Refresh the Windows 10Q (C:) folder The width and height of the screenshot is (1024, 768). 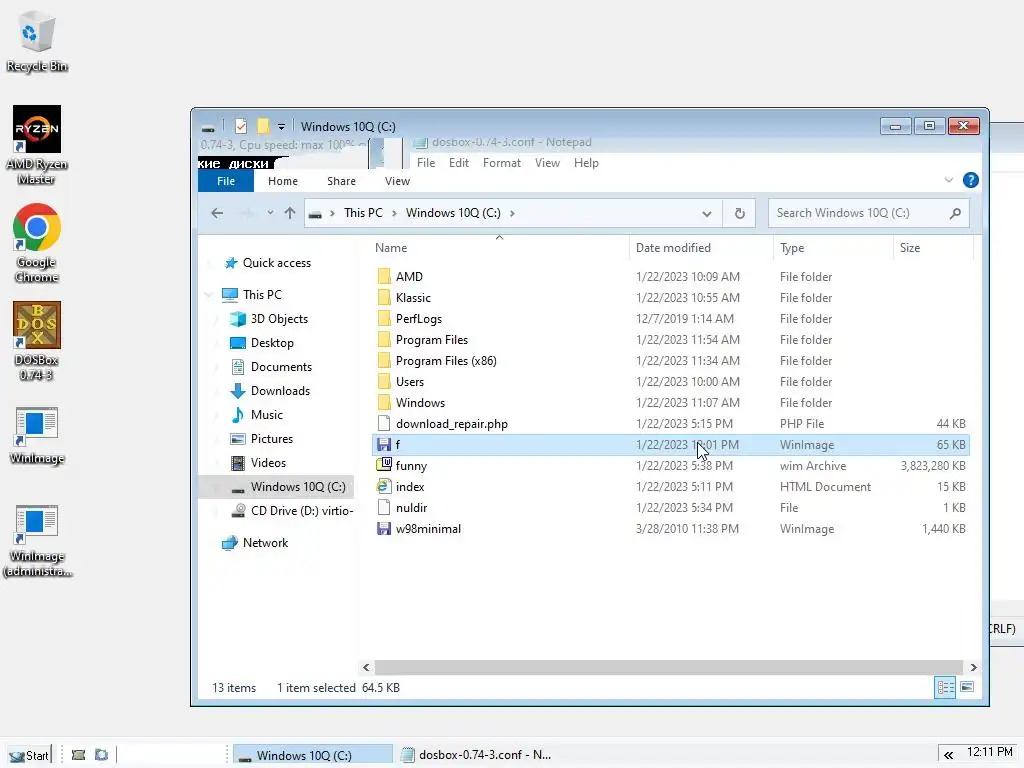click(x=739, y=213)
